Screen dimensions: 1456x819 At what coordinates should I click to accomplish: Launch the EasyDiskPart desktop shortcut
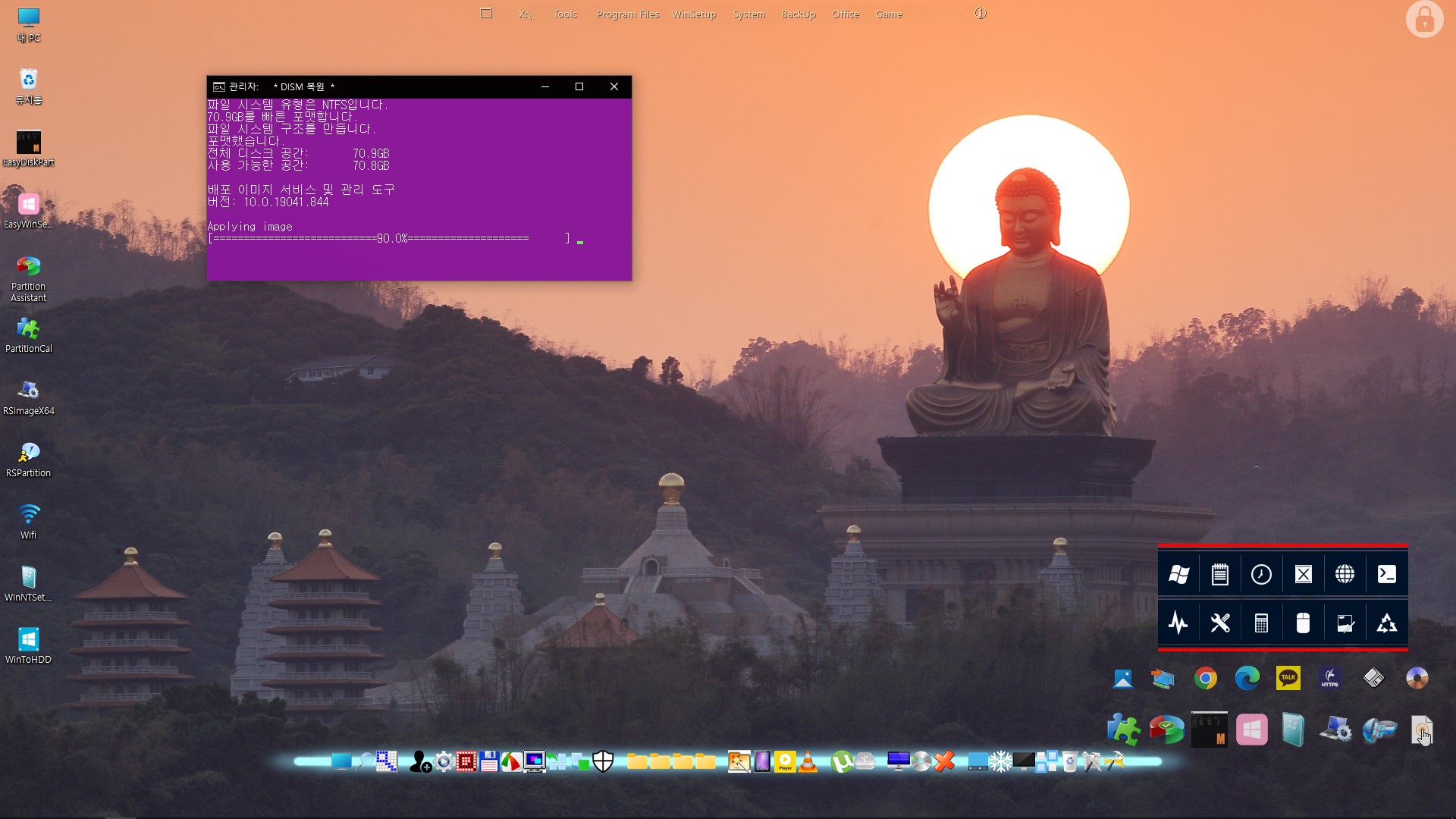pos(29,149)
